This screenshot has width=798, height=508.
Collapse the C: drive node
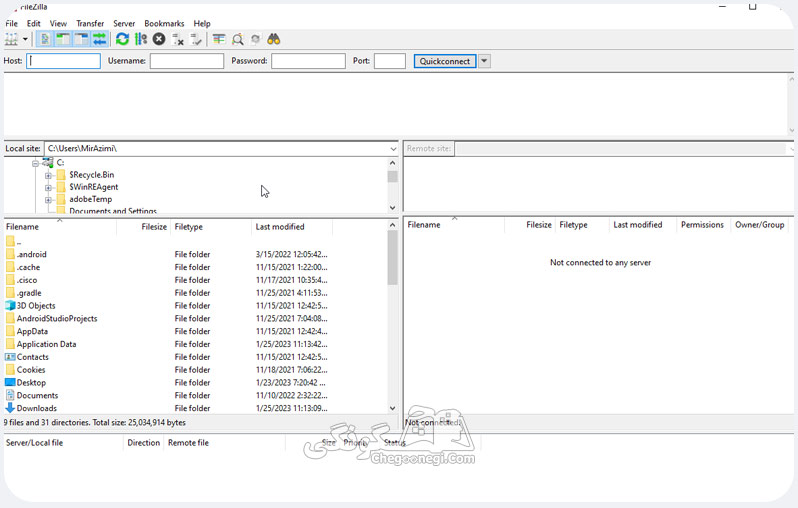pyautogui.click(x=36, y=163)
